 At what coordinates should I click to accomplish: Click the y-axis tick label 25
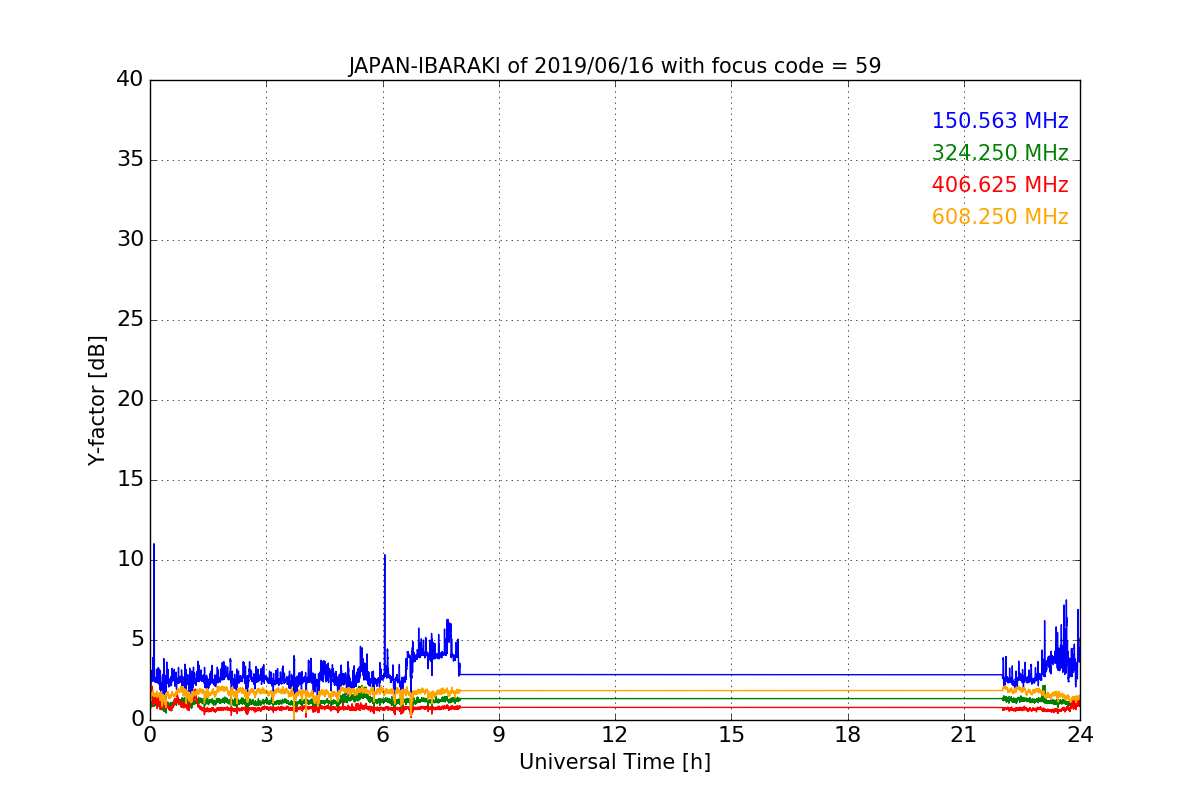coord(130,320)
